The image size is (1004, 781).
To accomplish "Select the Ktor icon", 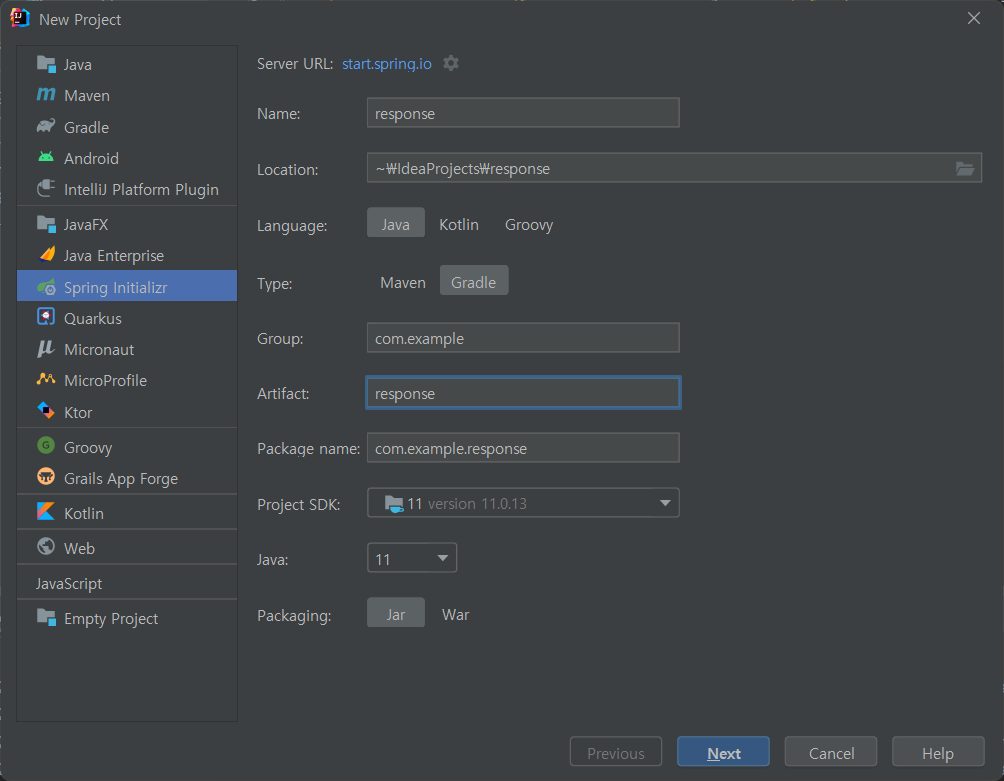I will [x=46, y=410].
